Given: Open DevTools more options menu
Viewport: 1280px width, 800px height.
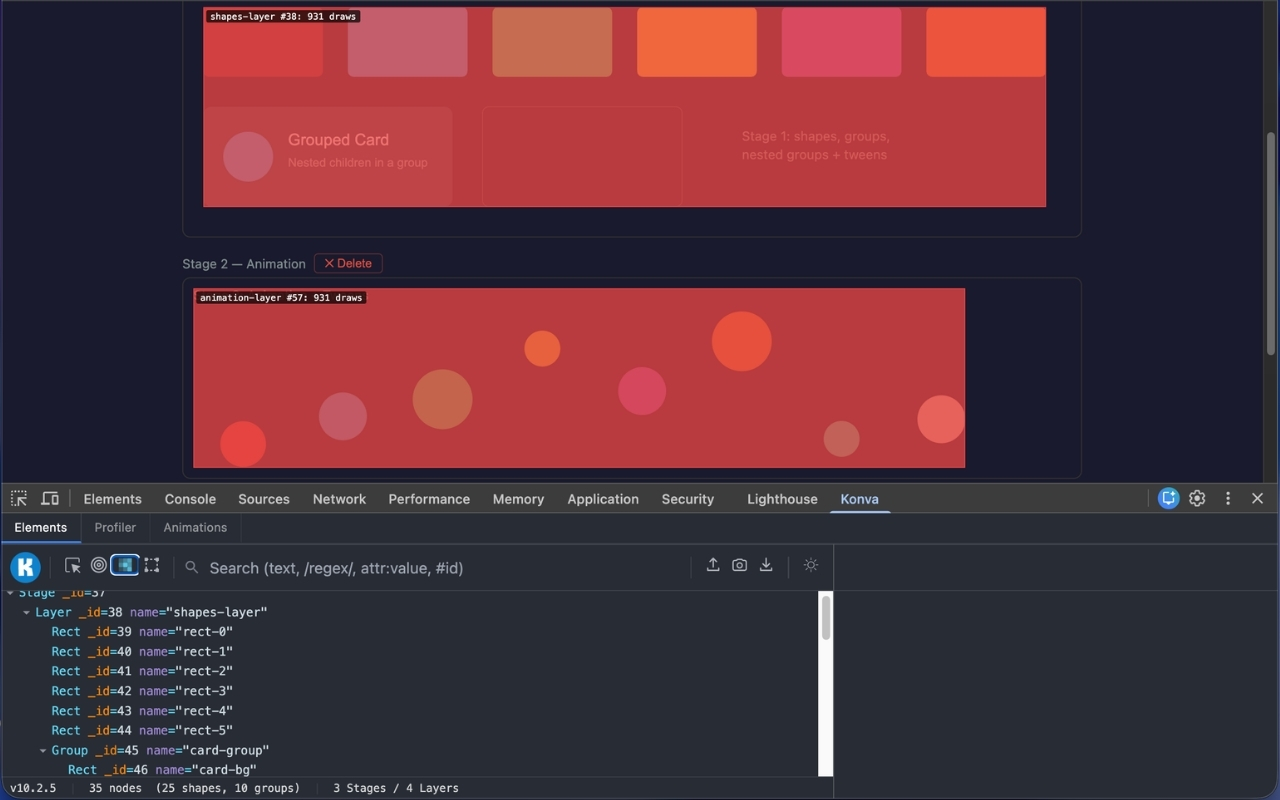Looking at the screenshot, I should (1228, 498).
